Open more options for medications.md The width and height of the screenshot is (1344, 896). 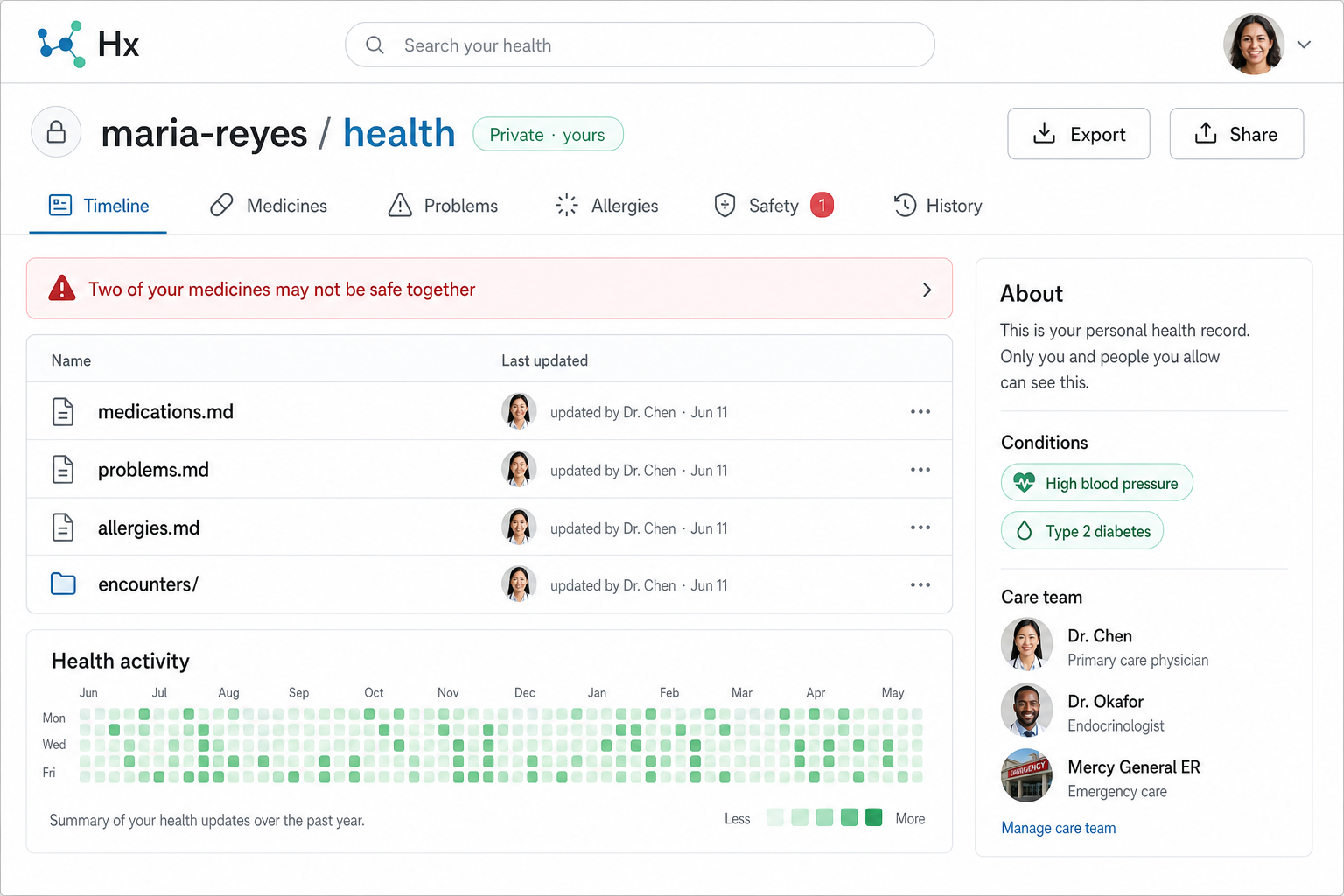click(920, 411)
